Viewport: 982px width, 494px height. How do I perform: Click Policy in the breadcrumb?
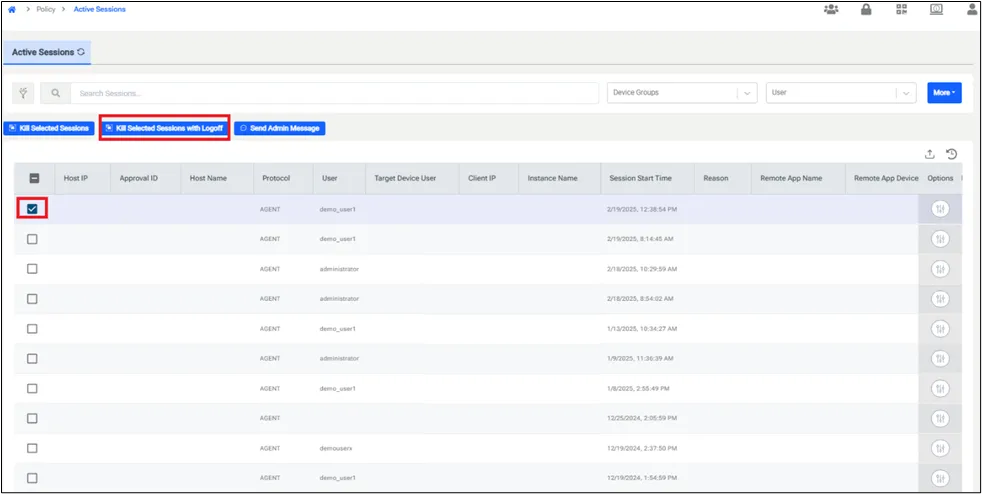[46, 9]
